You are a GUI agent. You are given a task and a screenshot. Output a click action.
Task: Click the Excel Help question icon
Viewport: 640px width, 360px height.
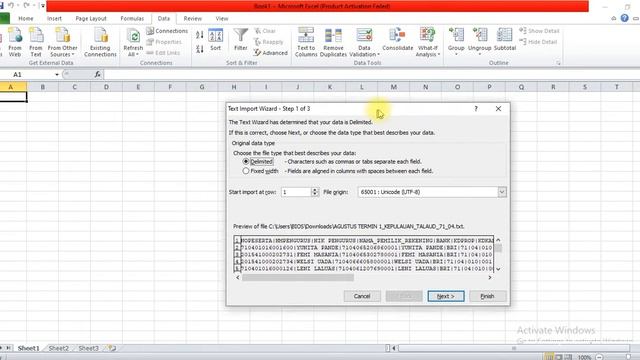pos(624,18)
